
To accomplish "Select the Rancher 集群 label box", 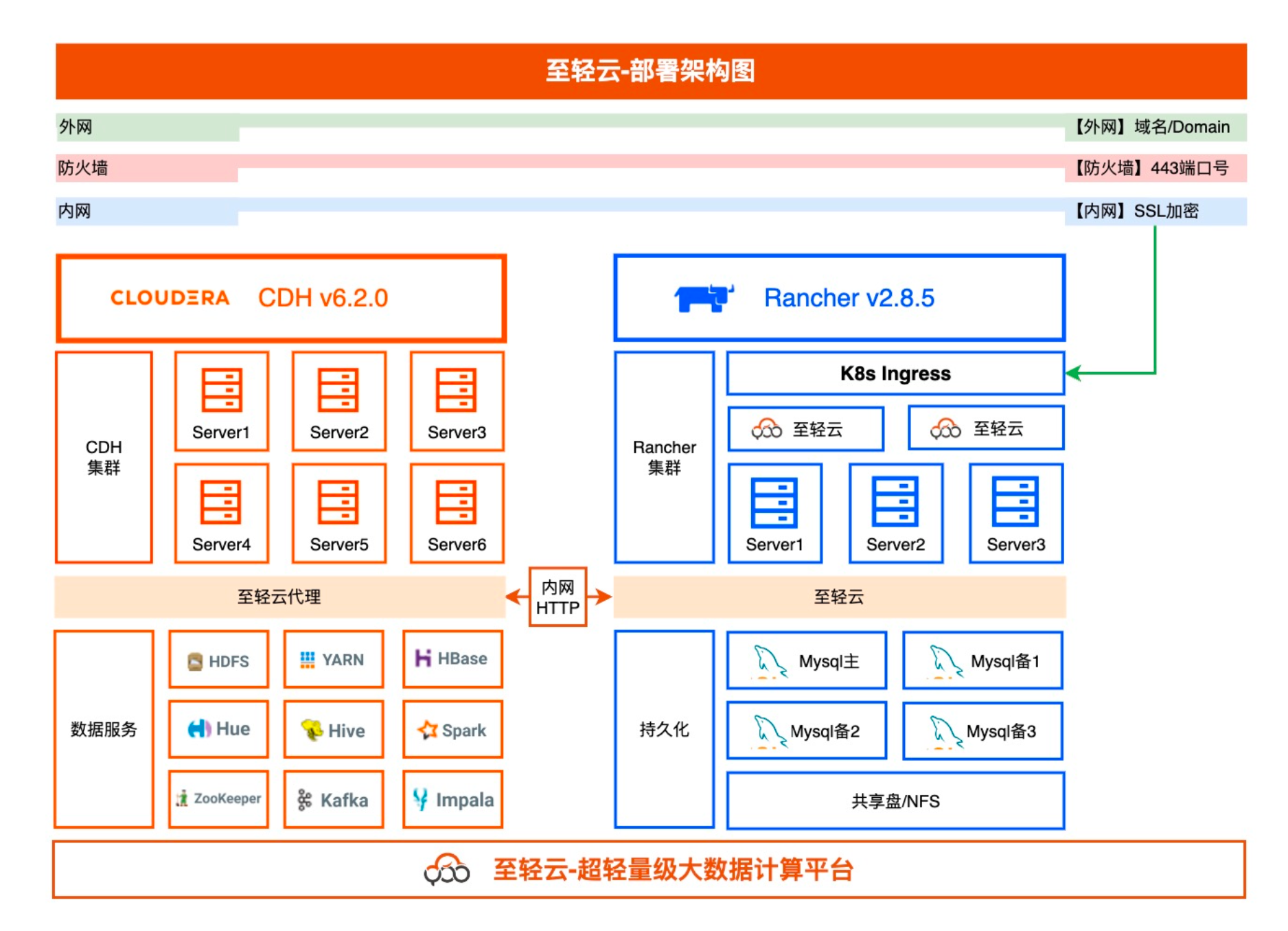I will tap(664, 457).
